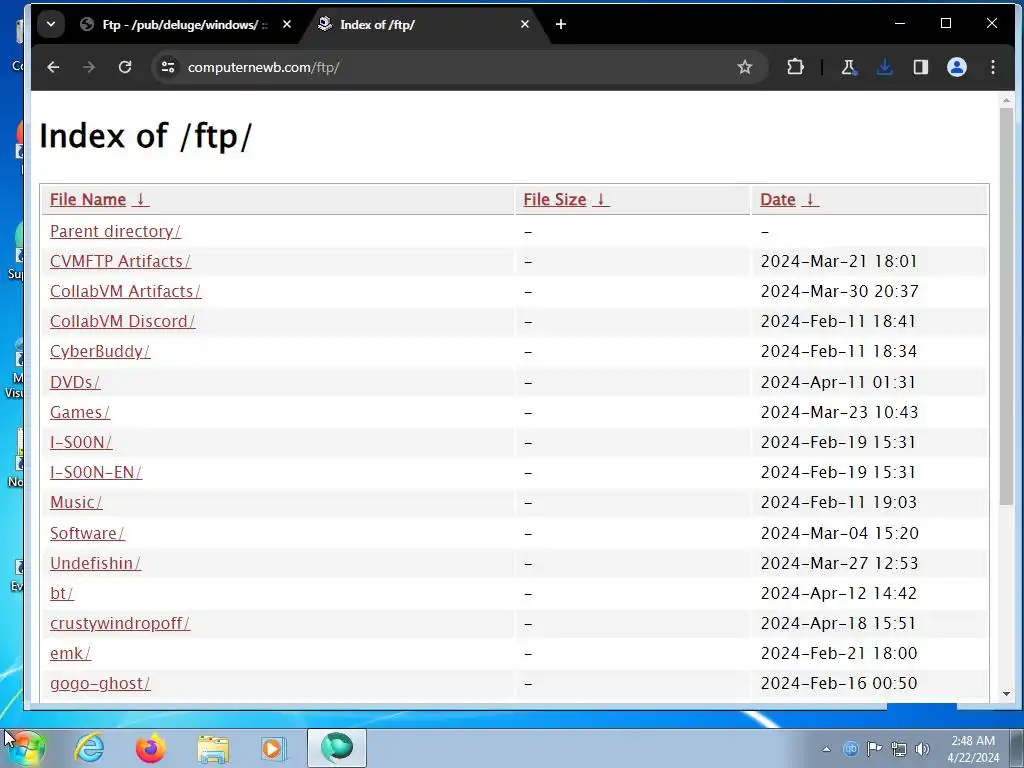Image resolution: width=1024 pixels, height=768 pixels.
Task: Click date 2024-Apr-18 15:51
Action: click(838, 623)
